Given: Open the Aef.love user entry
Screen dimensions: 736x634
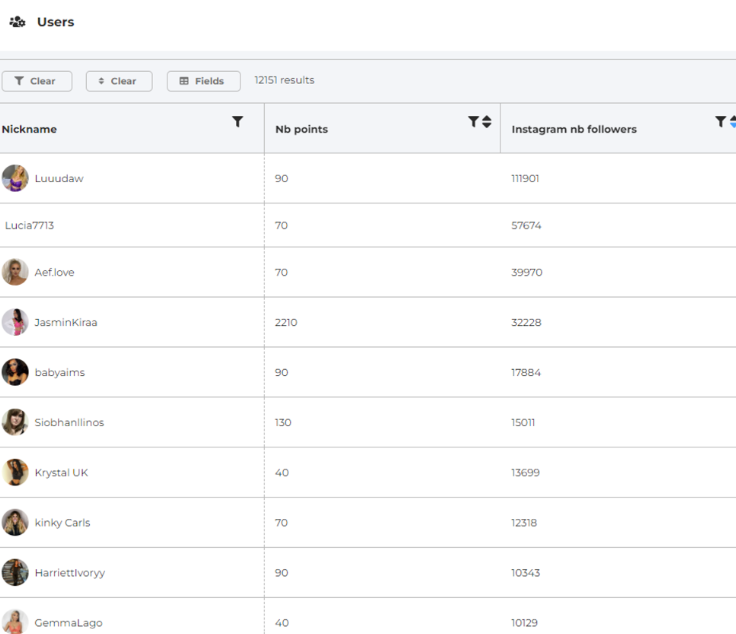Looking at the screenshot, I should 54,272.
